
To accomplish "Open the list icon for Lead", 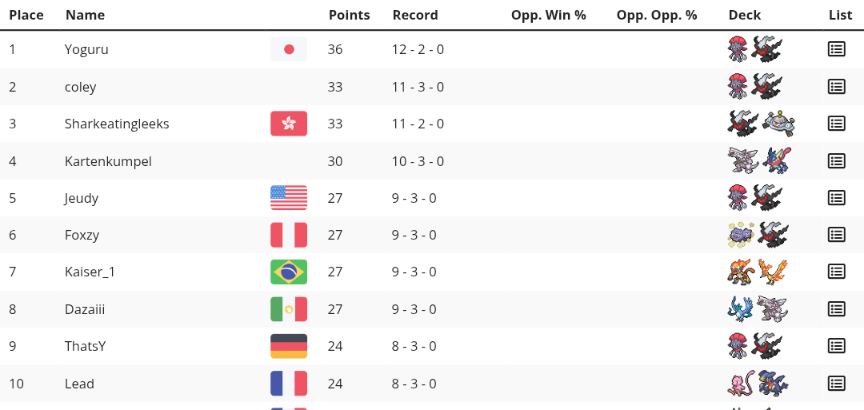I will tap(837, 383).
